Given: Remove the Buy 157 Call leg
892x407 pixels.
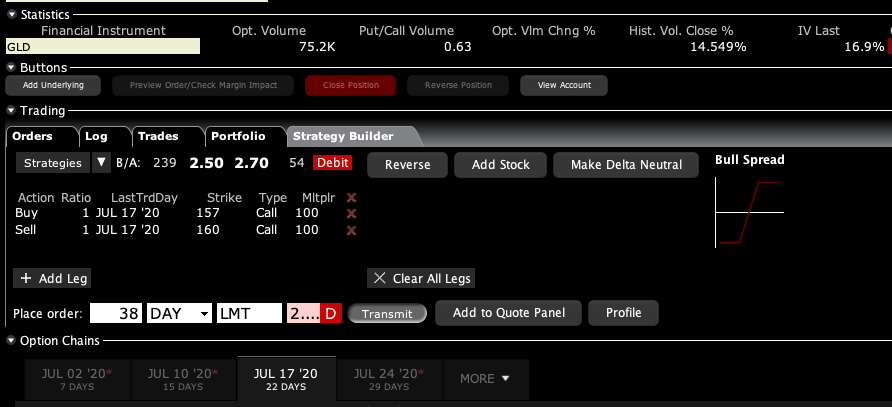Looking at the screenshot, I should 351,213.
